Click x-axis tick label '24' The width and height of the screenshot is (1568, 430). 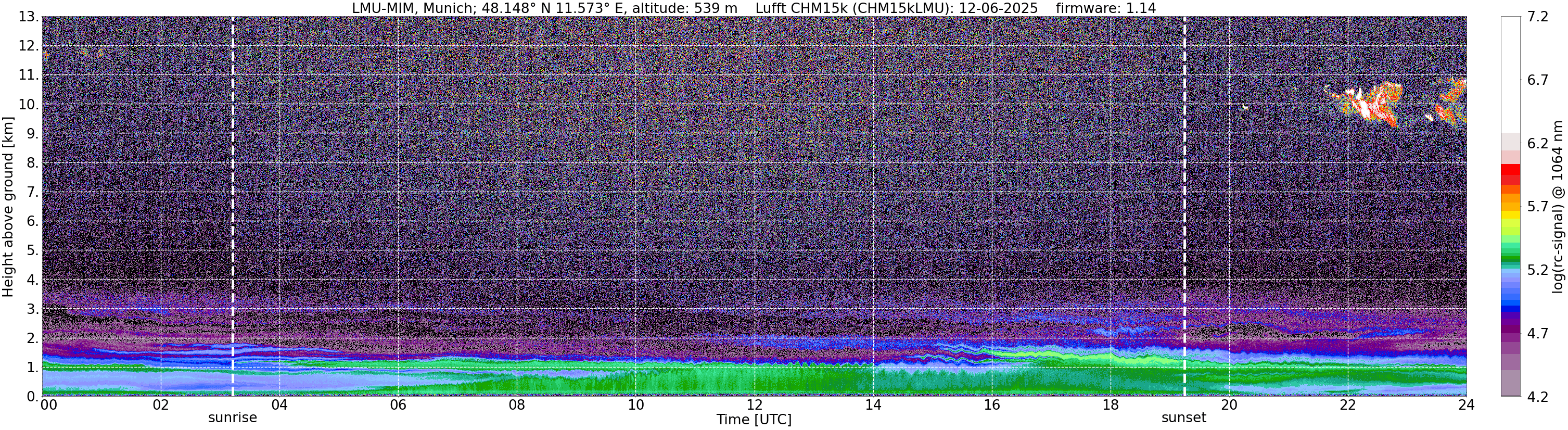click(1467, 405)
